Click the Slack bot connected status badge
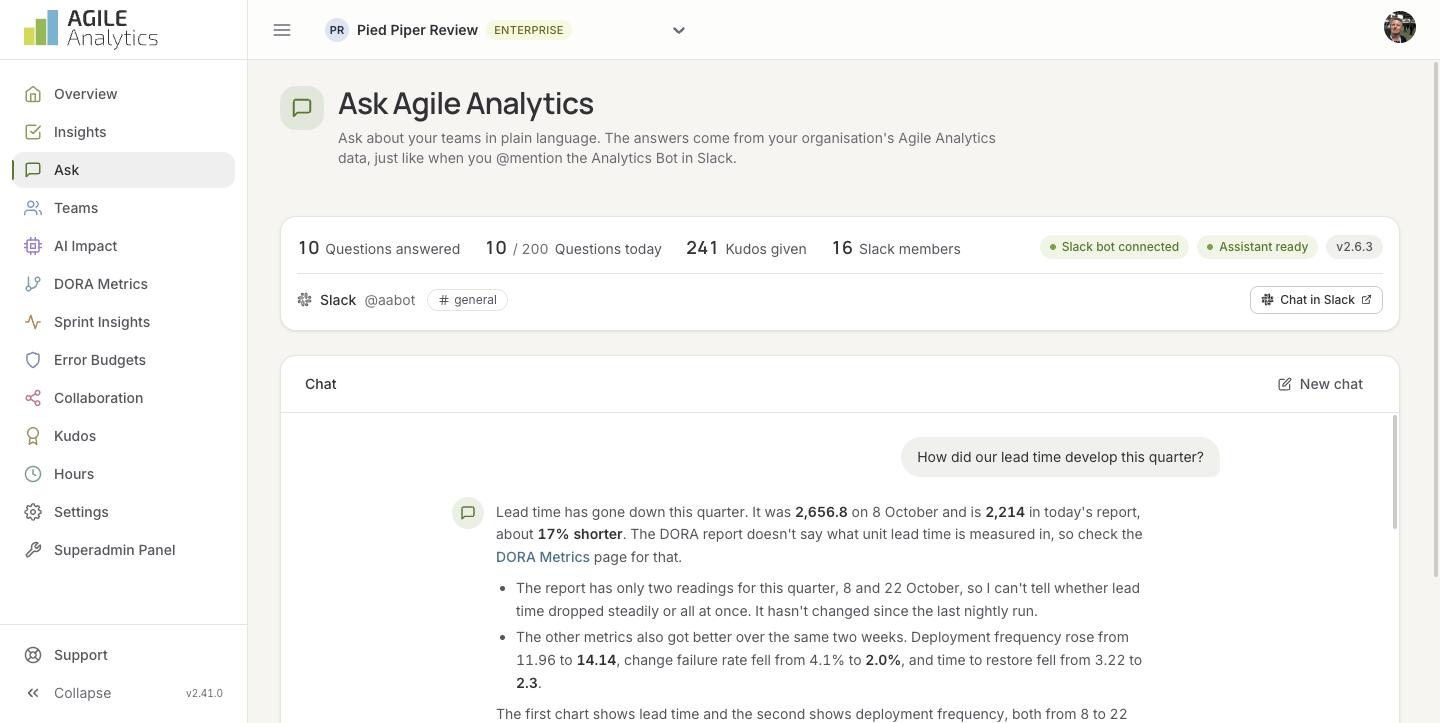This screenshot has height=723, width=1440. tap(1114, 247)
